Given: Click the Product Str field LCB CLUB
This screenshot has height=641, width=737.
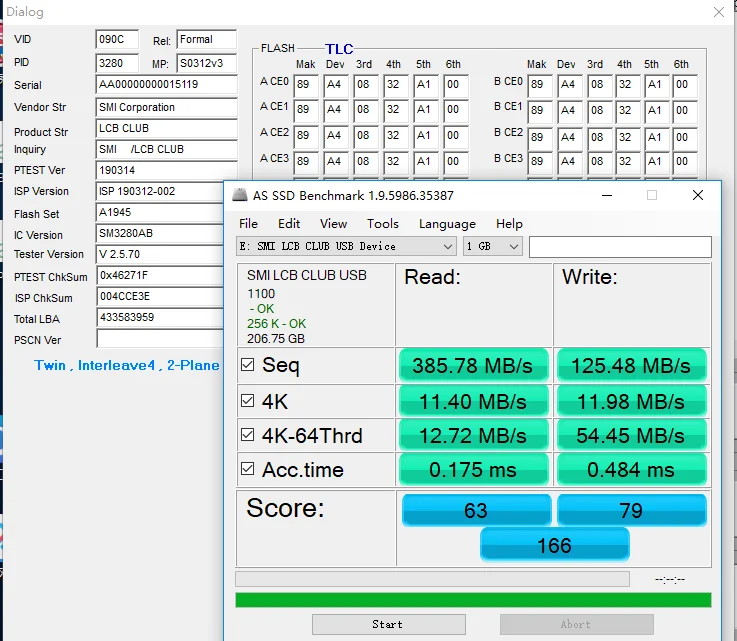Looking at the screenshot, I should (x=166, y=128).
